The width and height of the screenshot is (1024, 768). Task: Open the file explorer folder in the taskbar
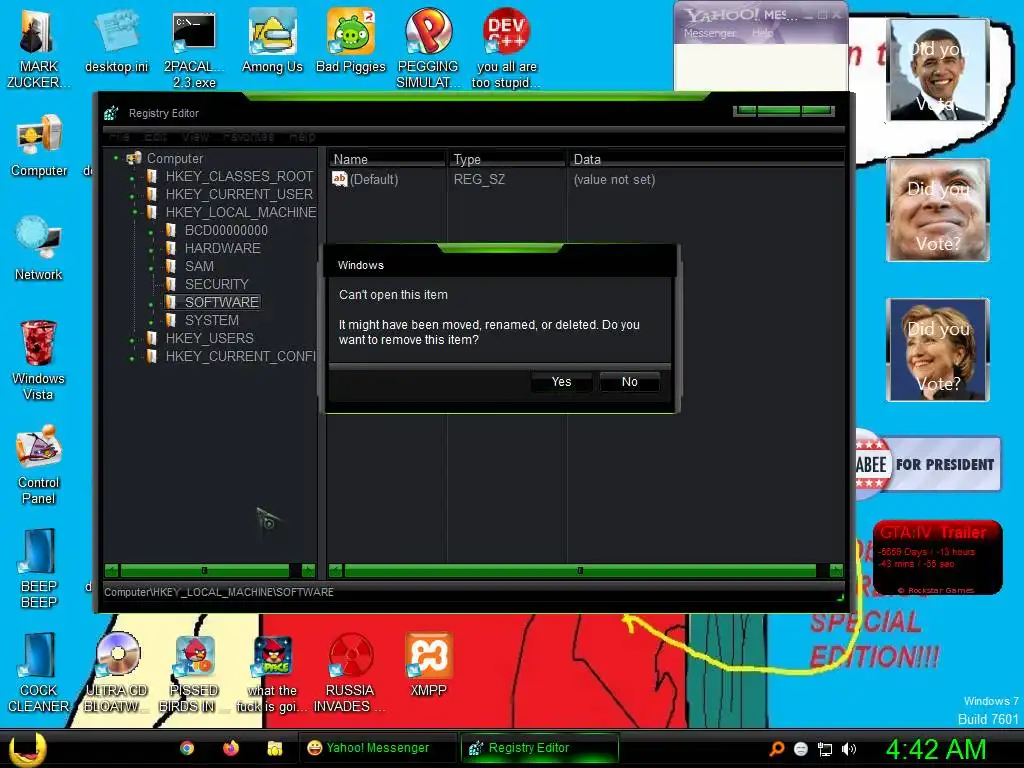275,748
